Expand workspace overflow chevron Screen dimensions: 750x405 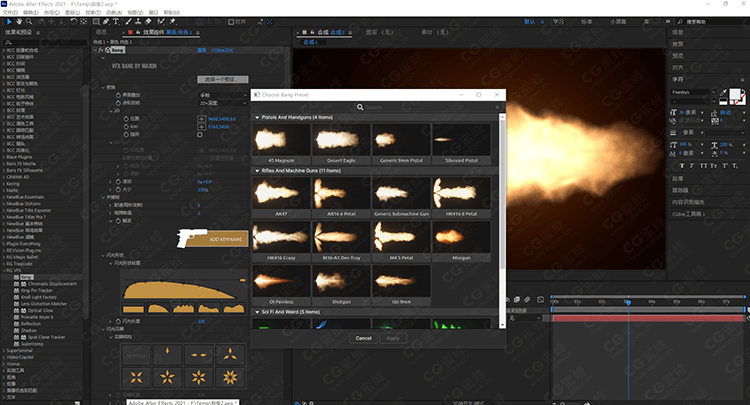click(668, 22)
